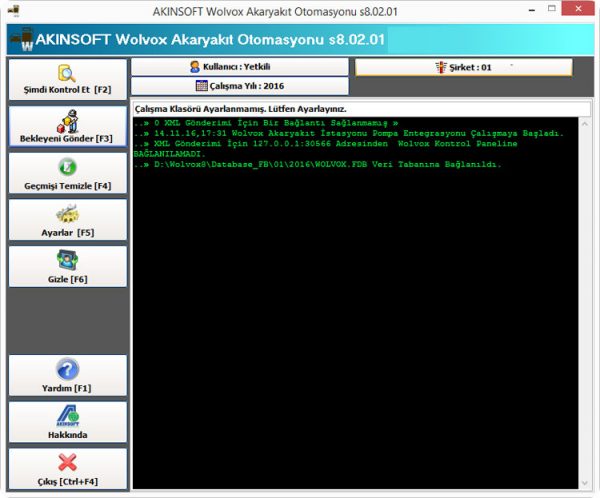Click the Bekleyeni Gönder worker icon
Screen dimensions: 600x498
point(68,121)
